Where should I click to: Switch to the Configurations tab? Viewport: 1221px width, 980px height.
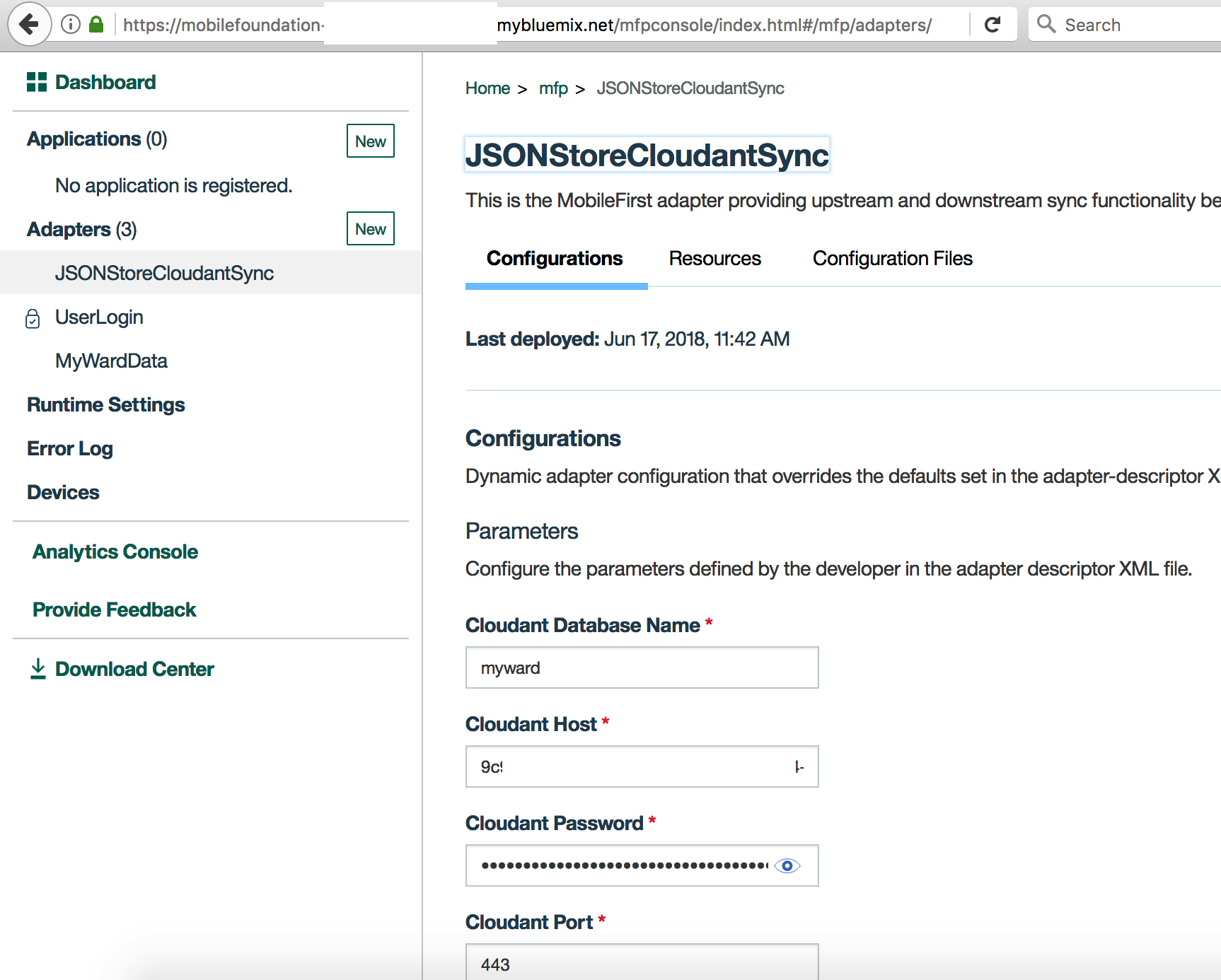[555, 259]
